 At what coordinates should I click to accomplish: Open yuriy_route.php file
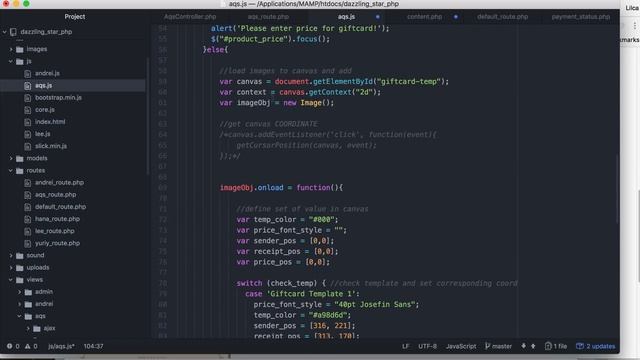(x=57, y=243)
